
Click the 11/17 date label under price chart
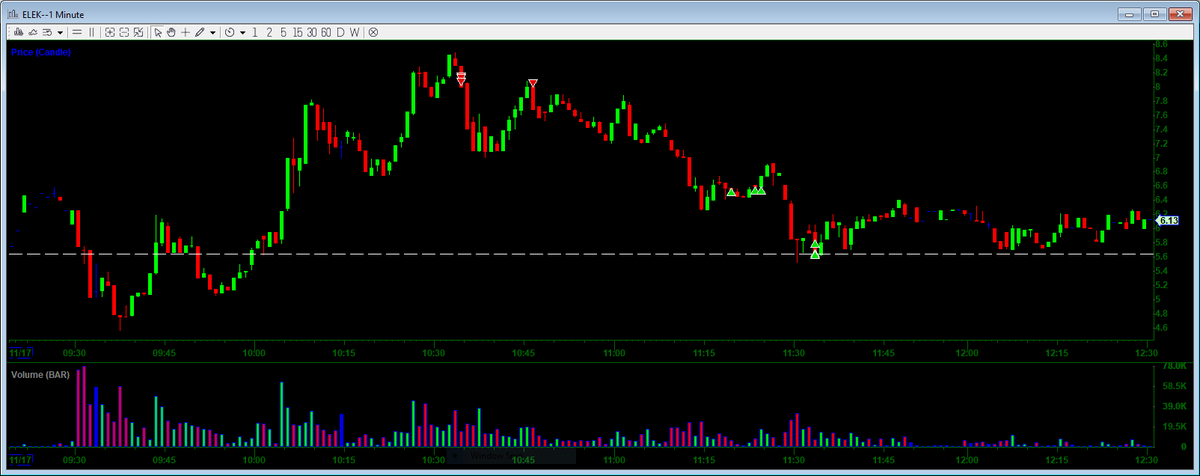(18, 353)
